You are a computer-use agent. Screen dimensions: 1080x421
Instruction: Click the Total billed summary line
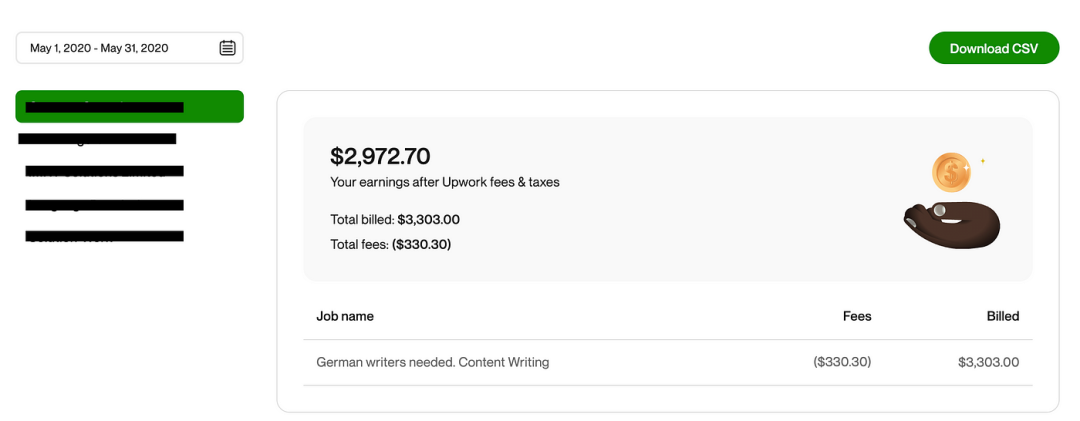tap(395, 219)
